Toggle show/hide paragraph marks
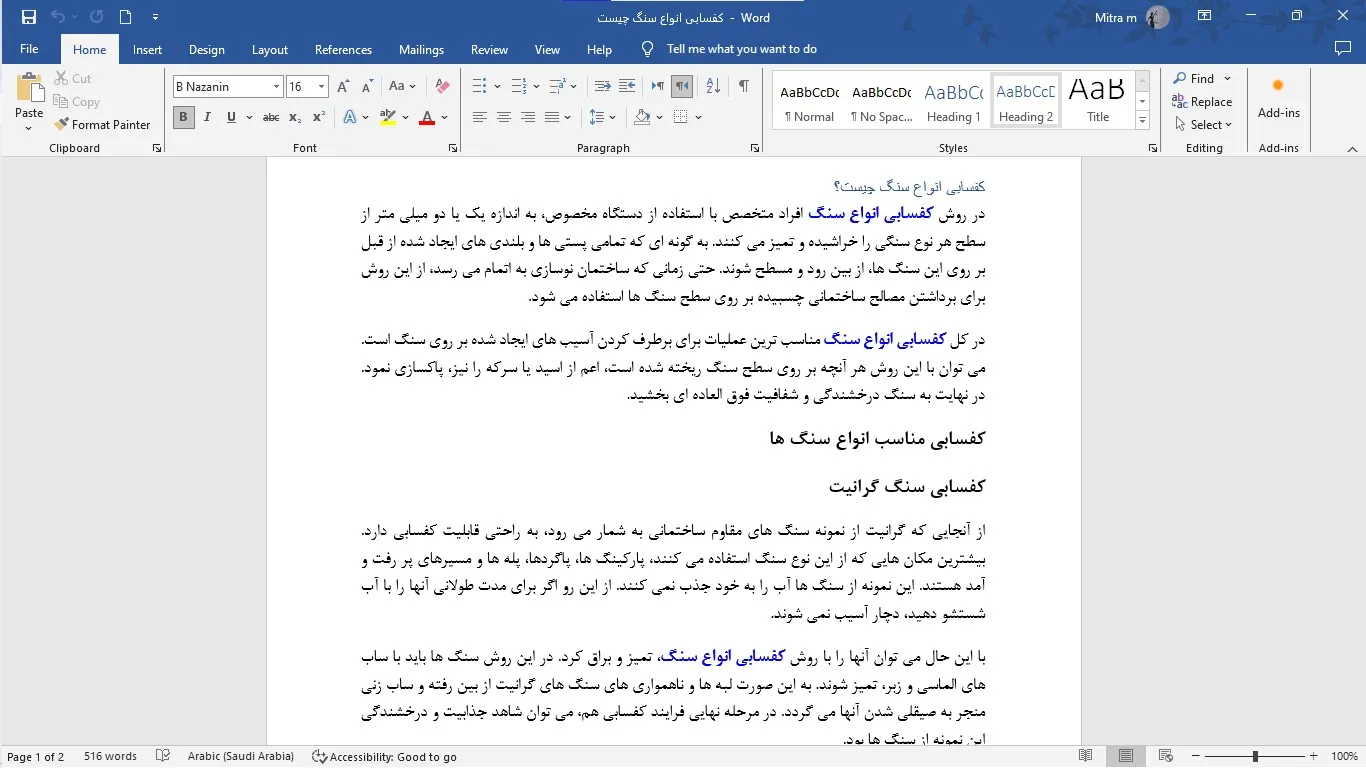Viewport: 1366px width, 768px height. point(743,87)
